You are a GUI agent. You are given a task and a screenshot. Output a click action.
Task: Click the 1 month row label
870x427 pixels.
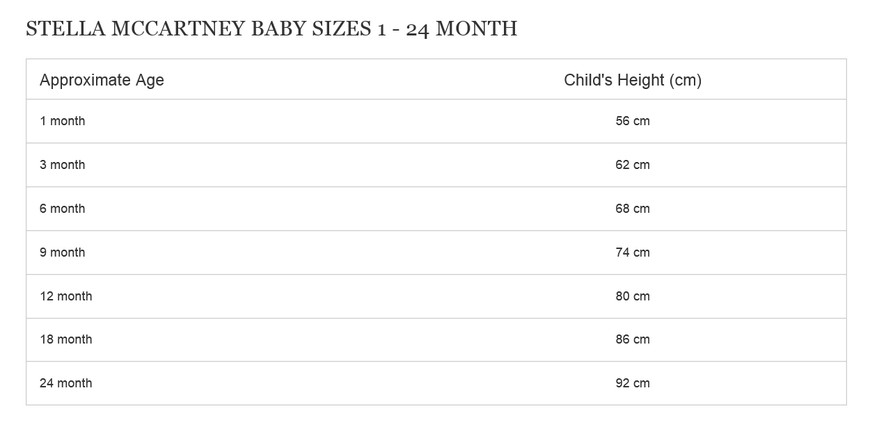click(62, 121)
